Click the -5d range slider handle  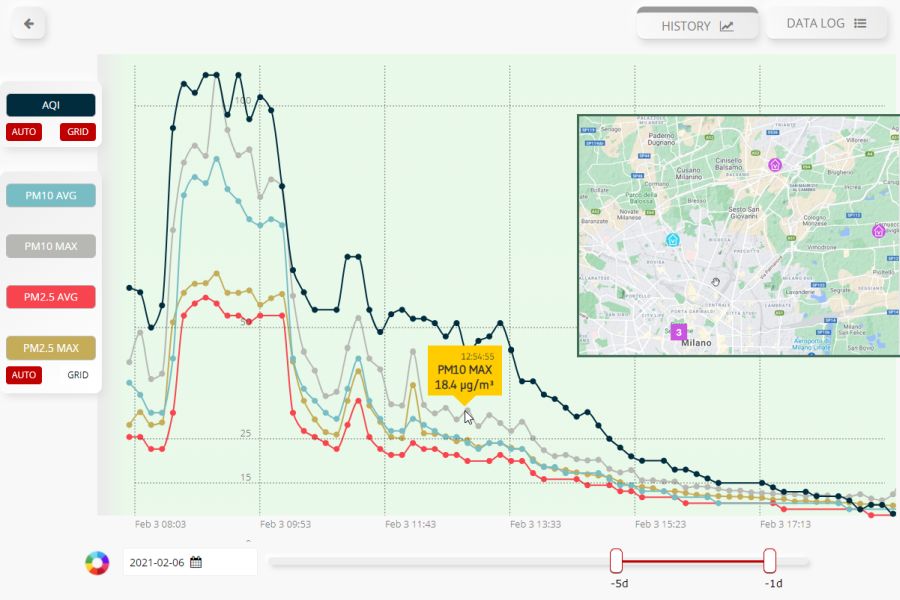tap(616, 561)
